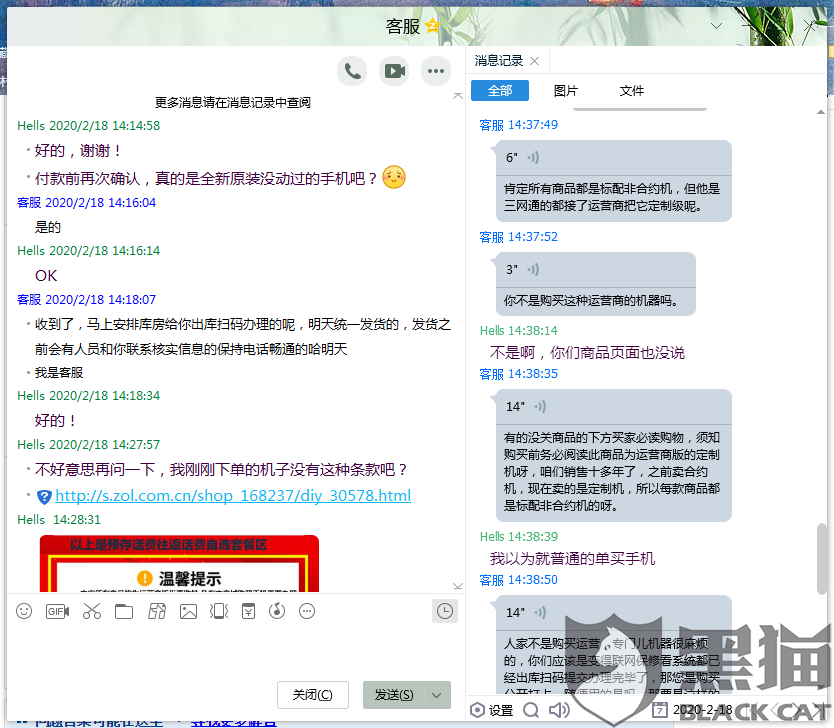Pick a date with the 2020-2-18 calendar control

660,710
